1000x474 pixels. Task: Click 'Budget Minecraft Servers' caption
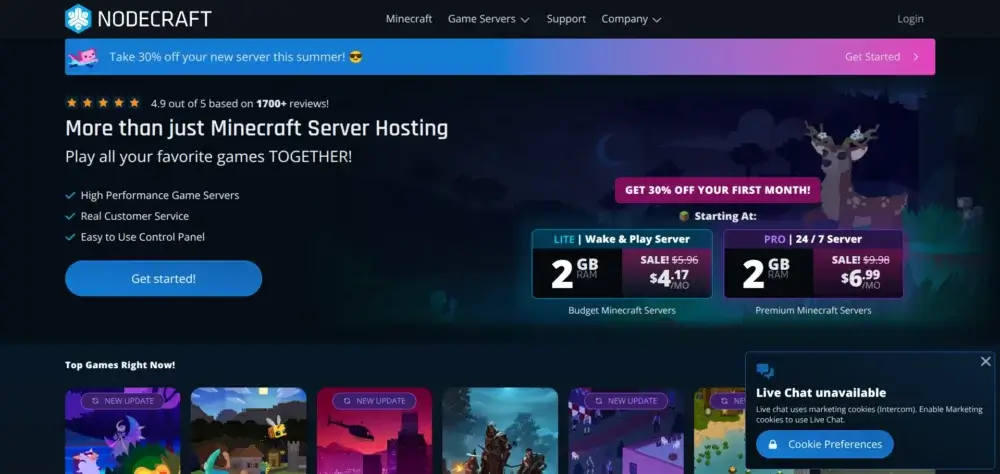[622, 311]
